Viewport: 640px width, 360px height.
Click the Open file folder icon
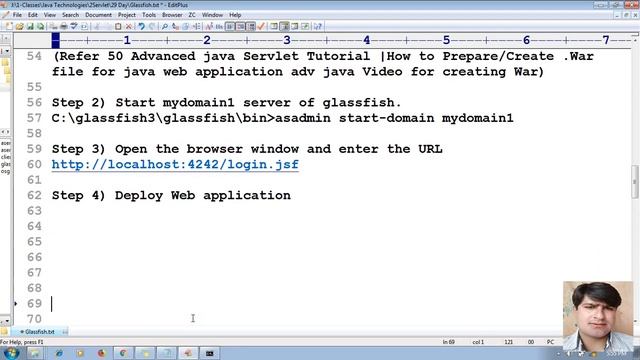(19, 27)
